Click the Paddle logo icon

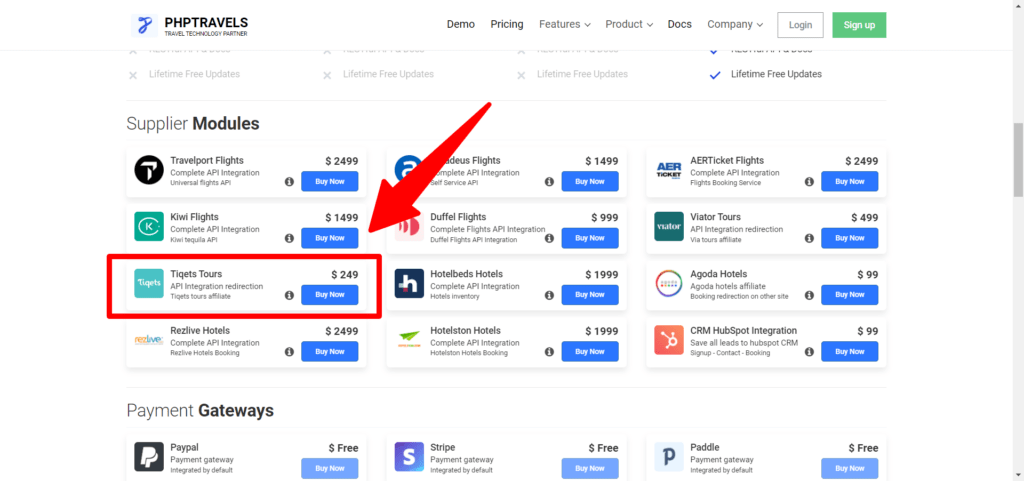point(669,457)
